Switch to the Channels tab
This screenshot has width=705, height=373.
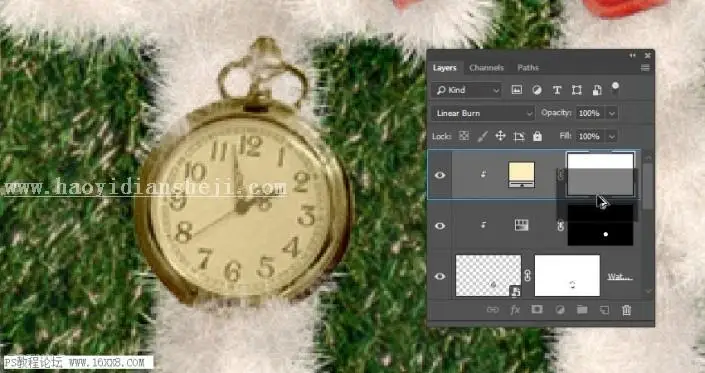486,68
